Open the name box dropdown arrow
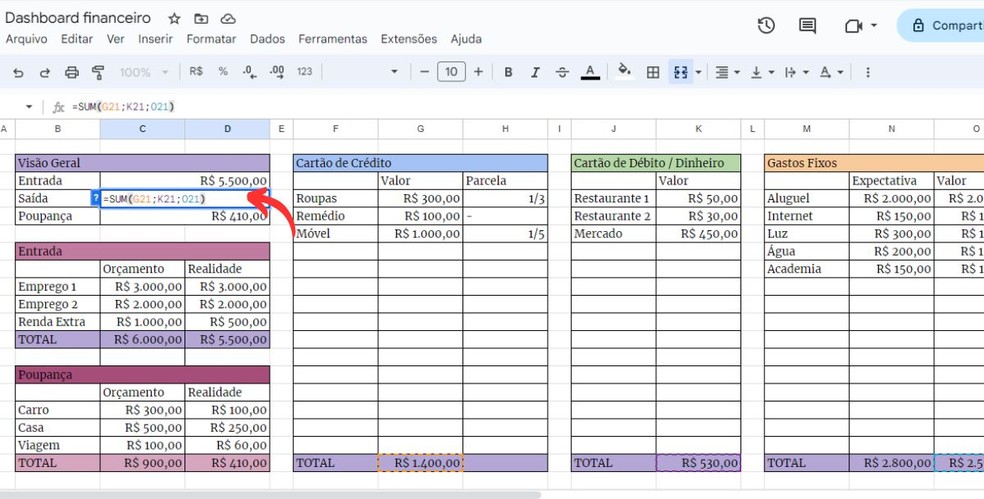984x499 pixels. (29, 107)
